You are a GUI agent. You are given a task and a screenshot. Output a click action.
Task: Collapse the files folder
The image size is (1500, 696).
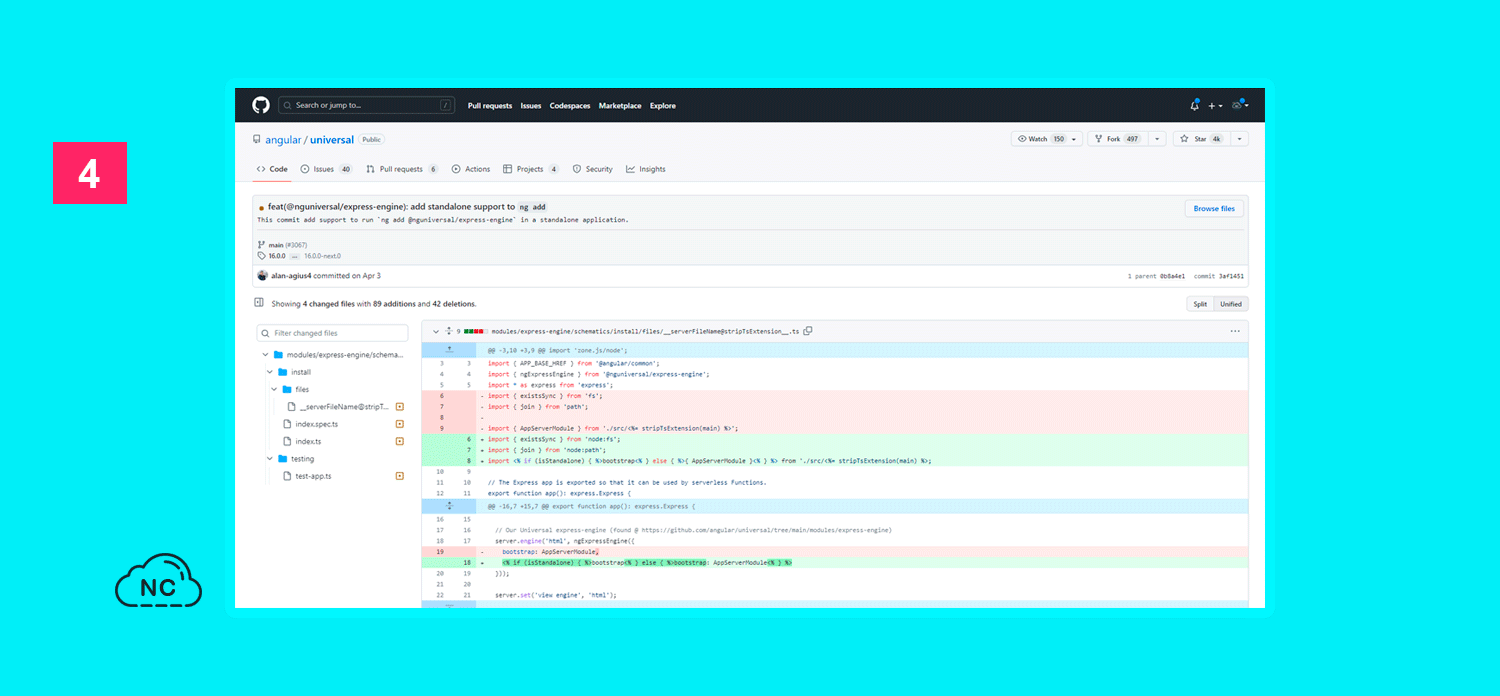pos(274,389)
